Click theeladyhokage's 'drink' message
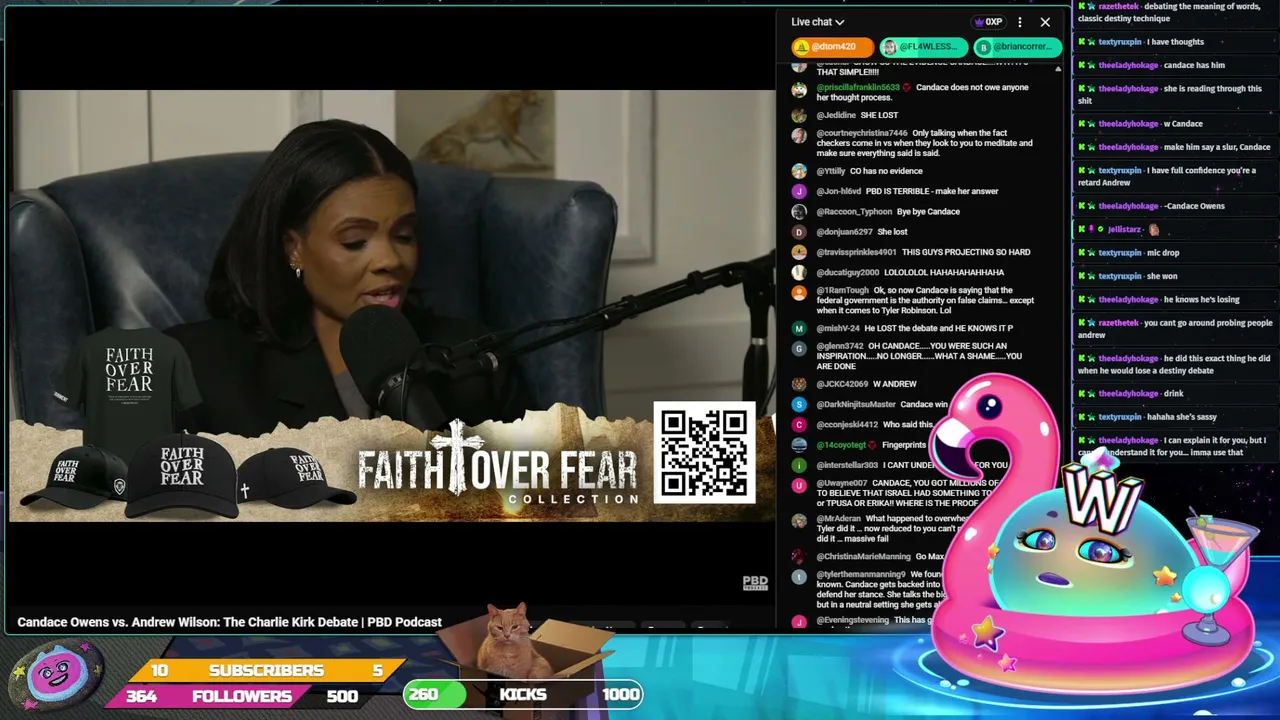Image resolution: width=1280 pixels, height=720 pixels. coord(1173,393)
